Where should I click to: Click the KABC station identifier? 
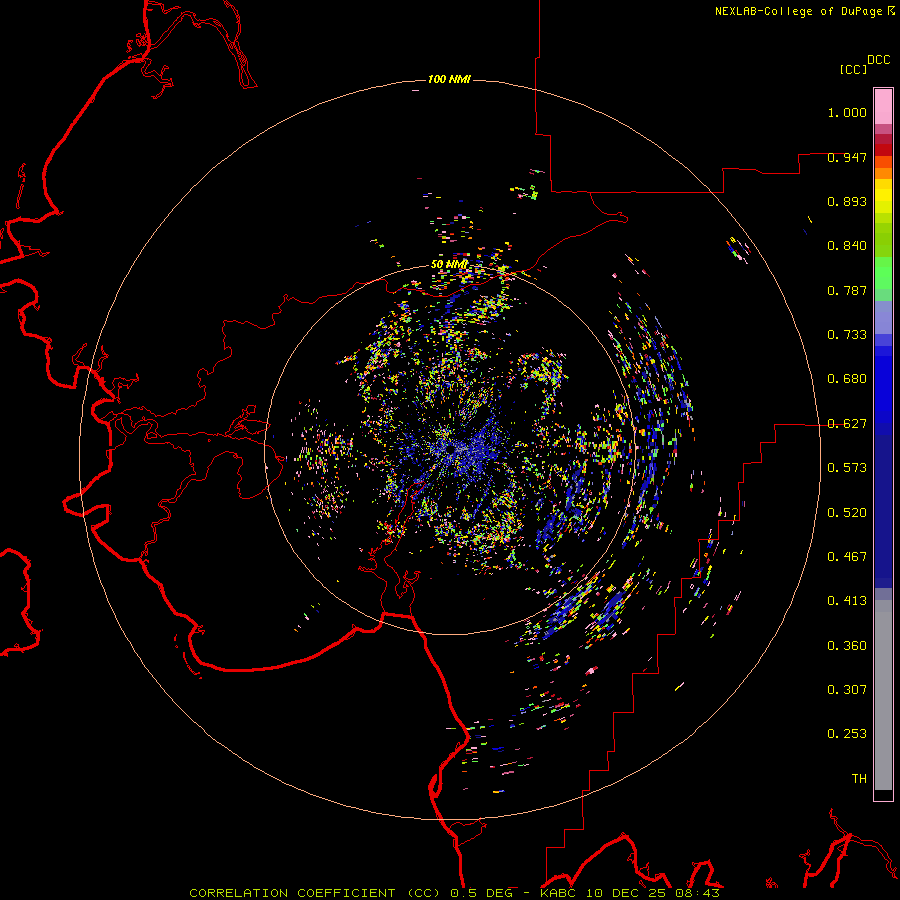(x=557, y=893)
